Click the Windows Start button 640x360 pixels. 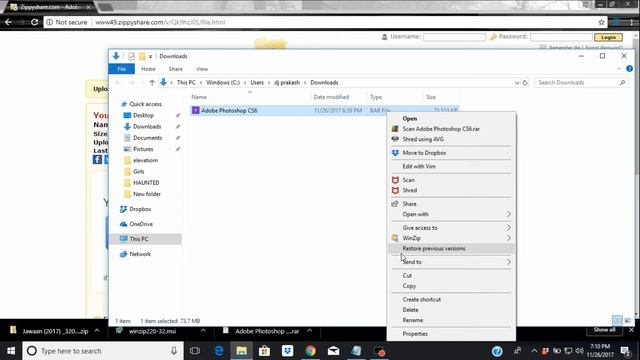[11, 351]
